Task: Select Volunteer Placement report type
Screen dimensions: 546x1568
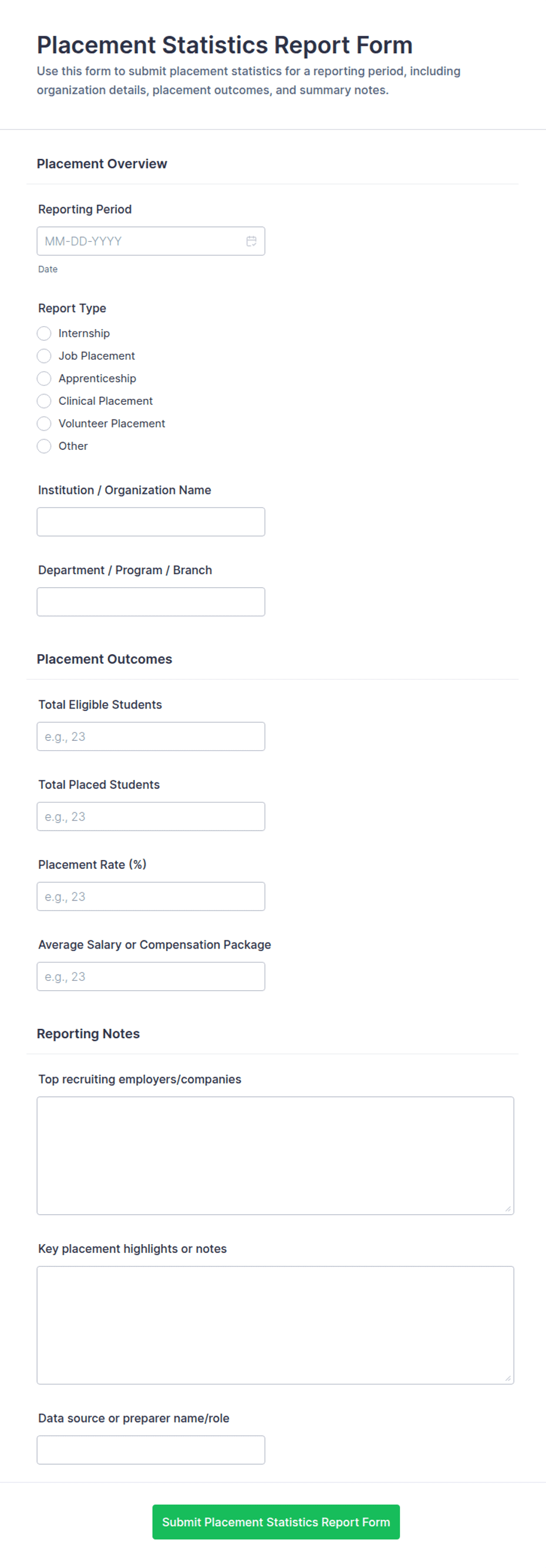Action: (44, 423)
